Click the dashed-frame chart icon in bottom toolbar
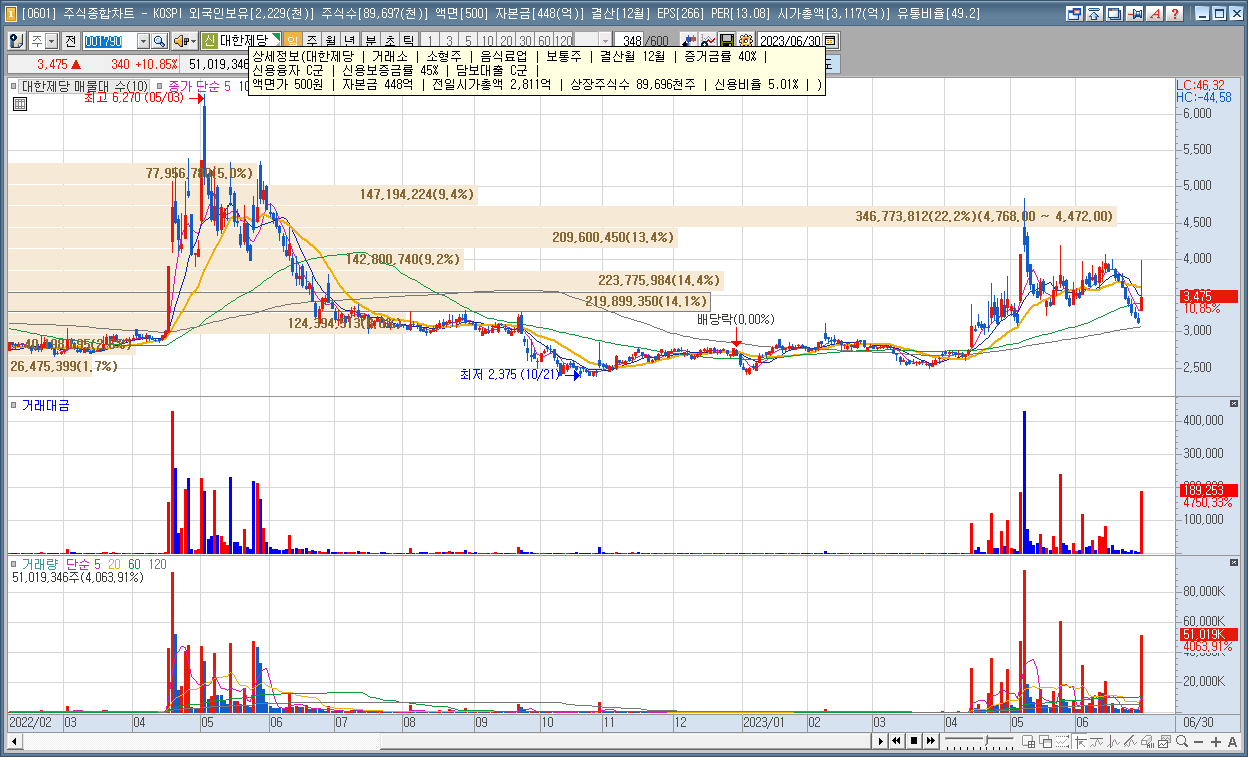The image size is (1248, 757). coord(1063,741)
